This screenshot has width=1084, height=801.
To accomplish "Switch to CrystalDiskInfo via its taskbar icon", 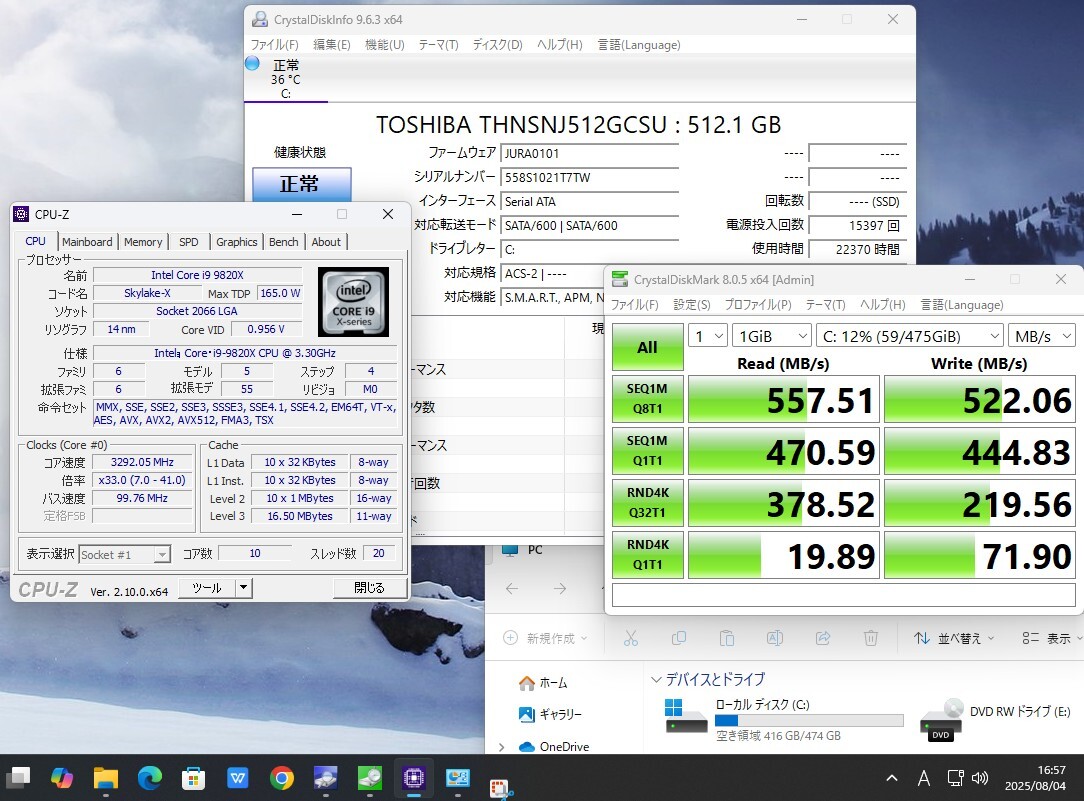I will [x=326, y=778].
